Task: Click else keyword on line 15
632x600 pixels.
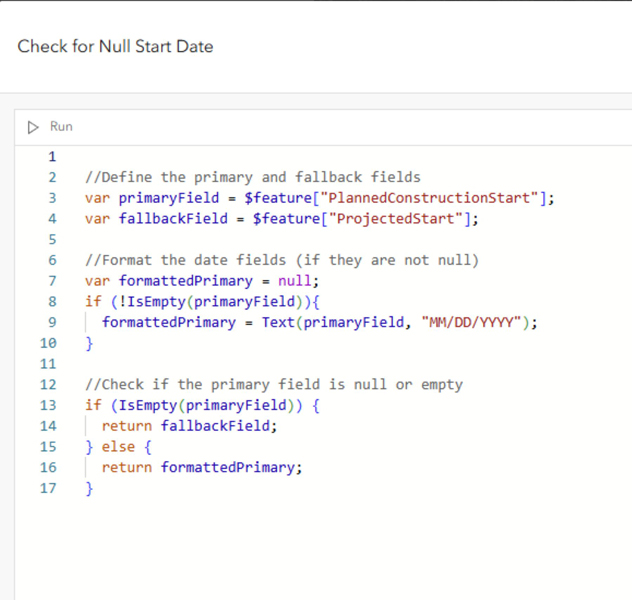Action: 118,447
